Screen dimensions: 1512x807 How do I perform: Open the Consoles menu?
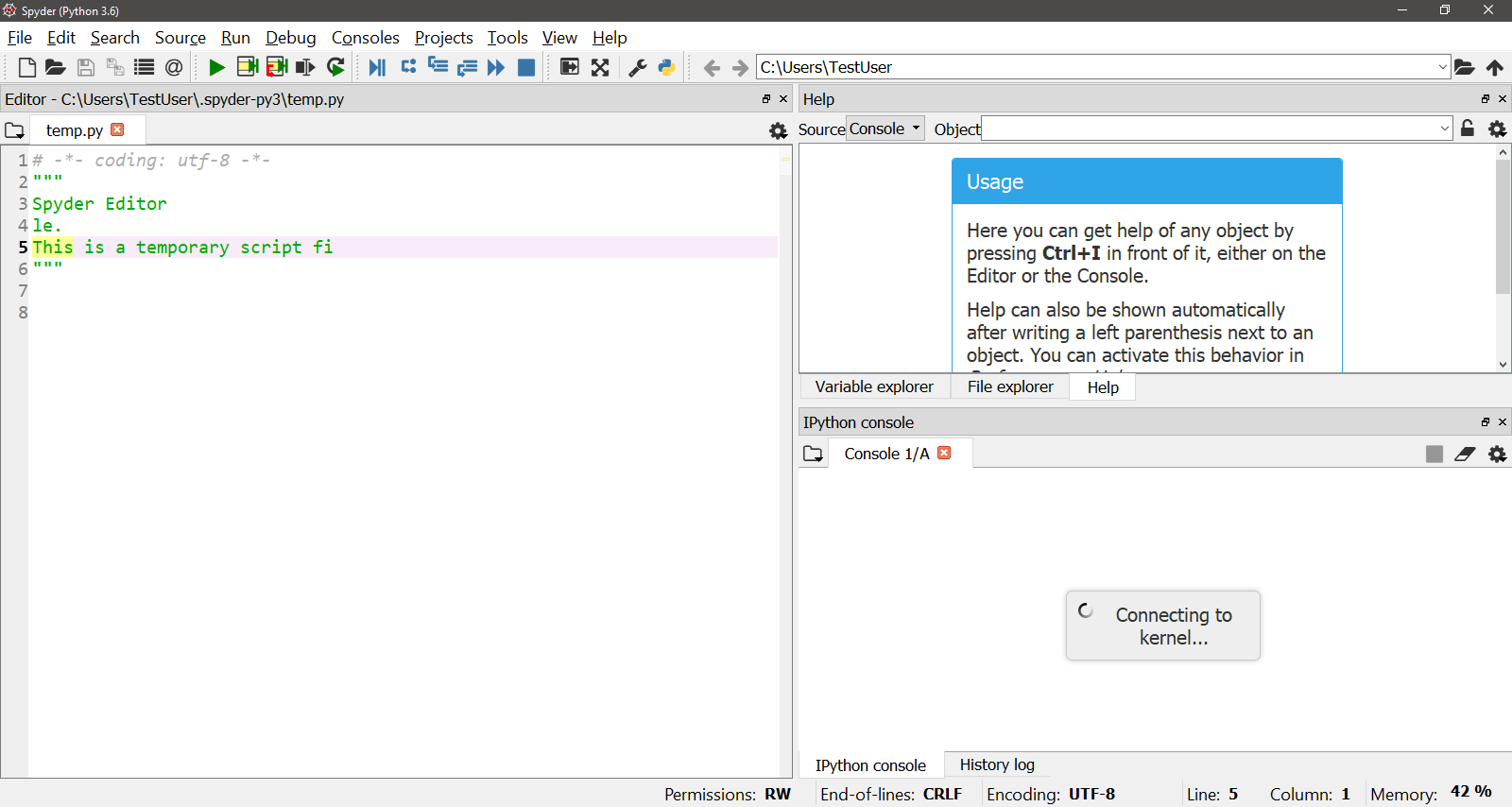click(x=366, y=38)
